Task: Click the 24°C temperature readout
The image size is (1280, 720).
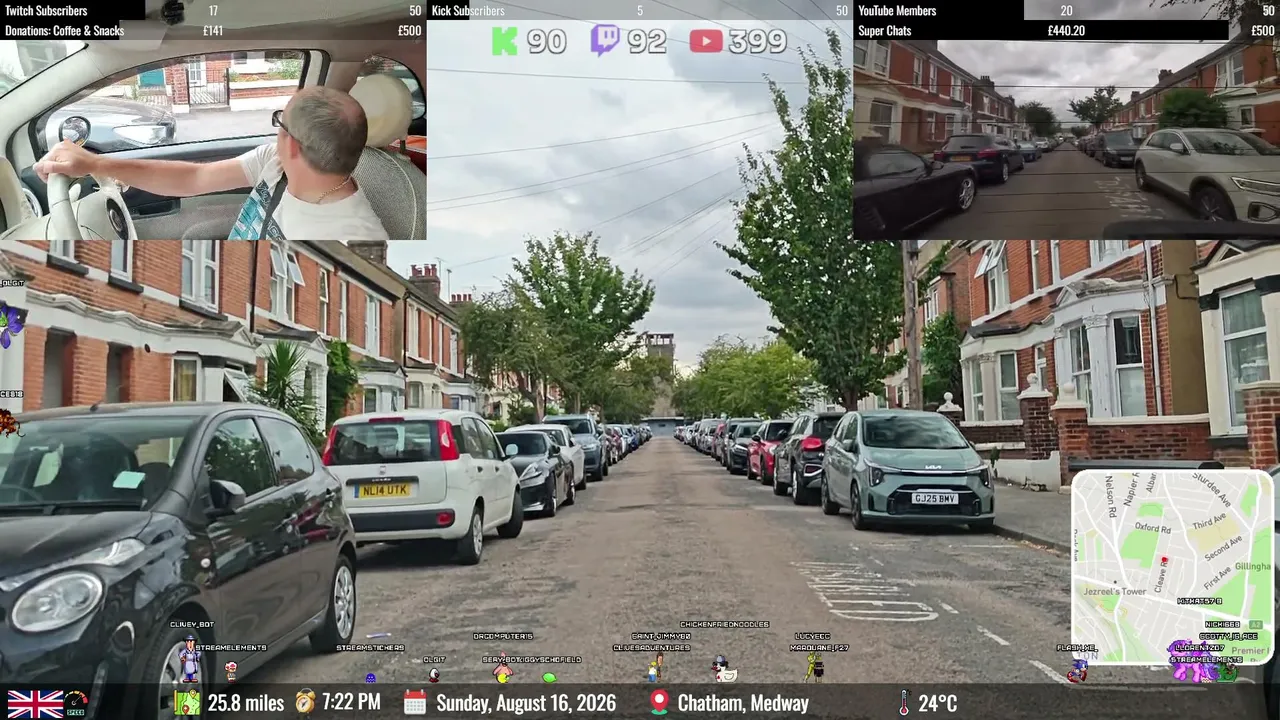Action: tap(937, 703)
